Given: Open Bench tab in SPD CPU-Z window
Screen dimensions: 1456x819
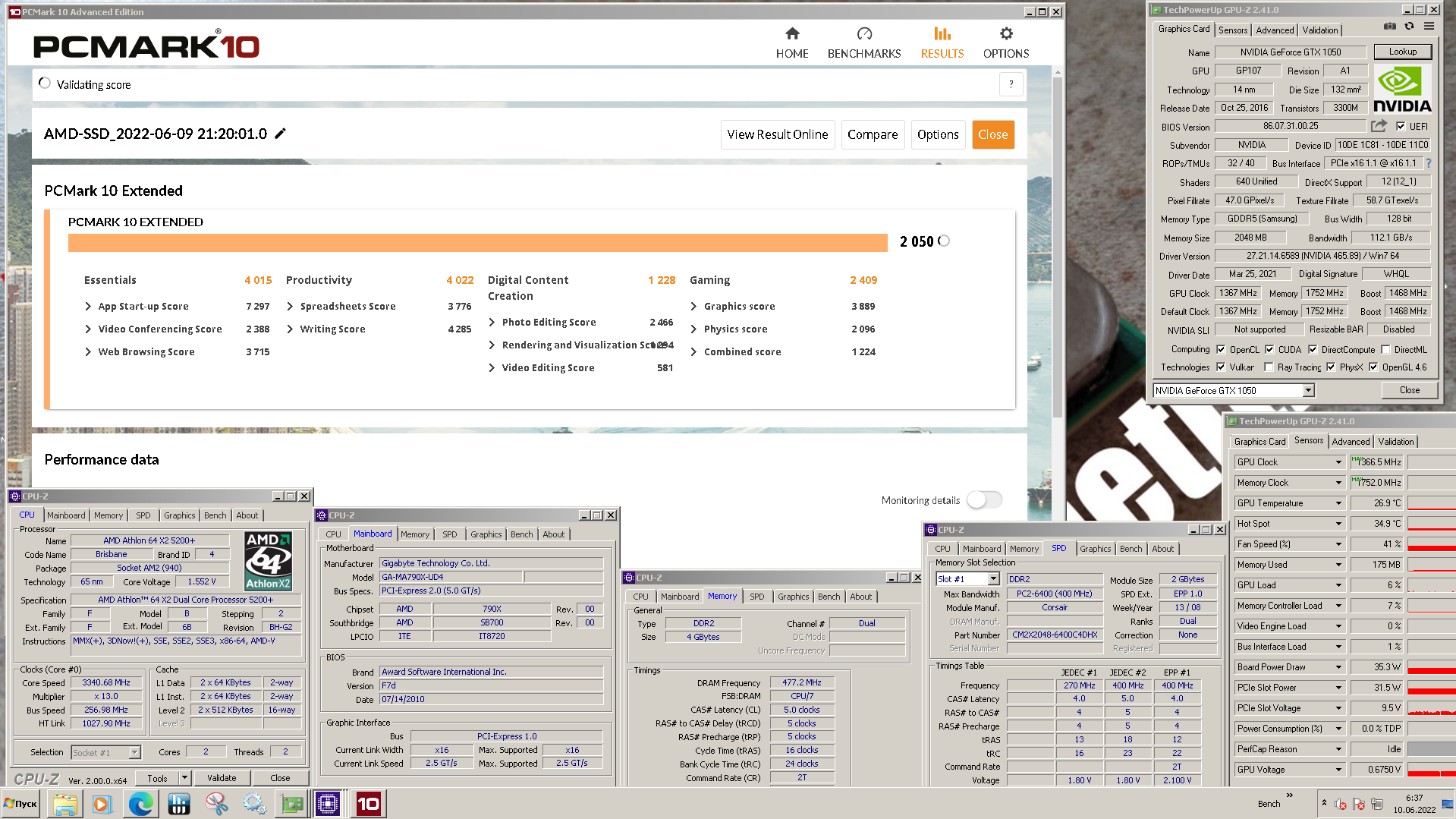Looking at the screenshot, I should (1131, 548).
